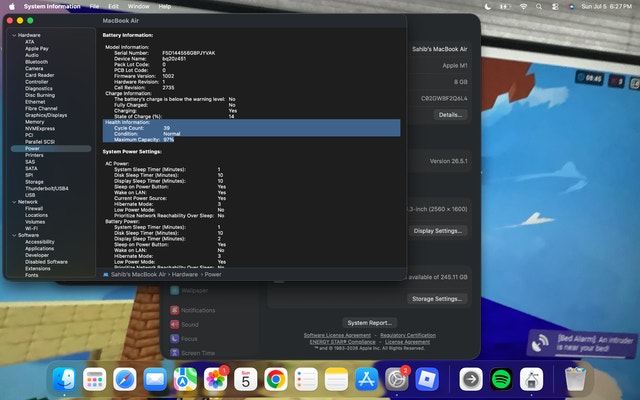The image size is (640, 400).
Task: Click the Maximum Capacity 97% row
Action: tap(139, 140)
